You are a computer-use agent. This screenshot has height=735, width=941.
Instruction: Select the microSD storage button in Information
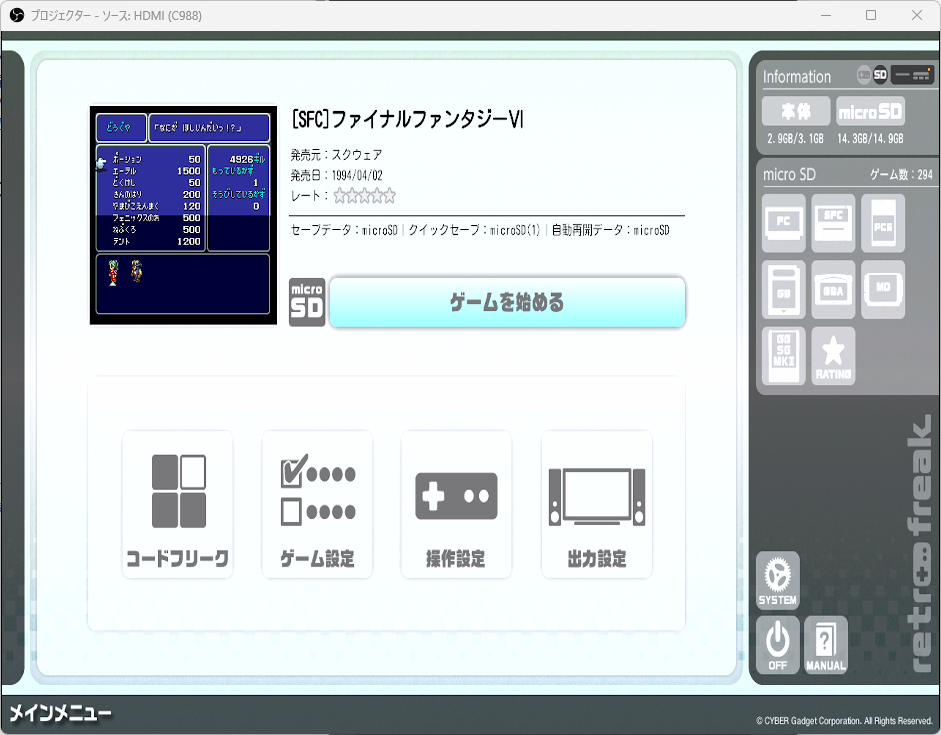[870, 111]
